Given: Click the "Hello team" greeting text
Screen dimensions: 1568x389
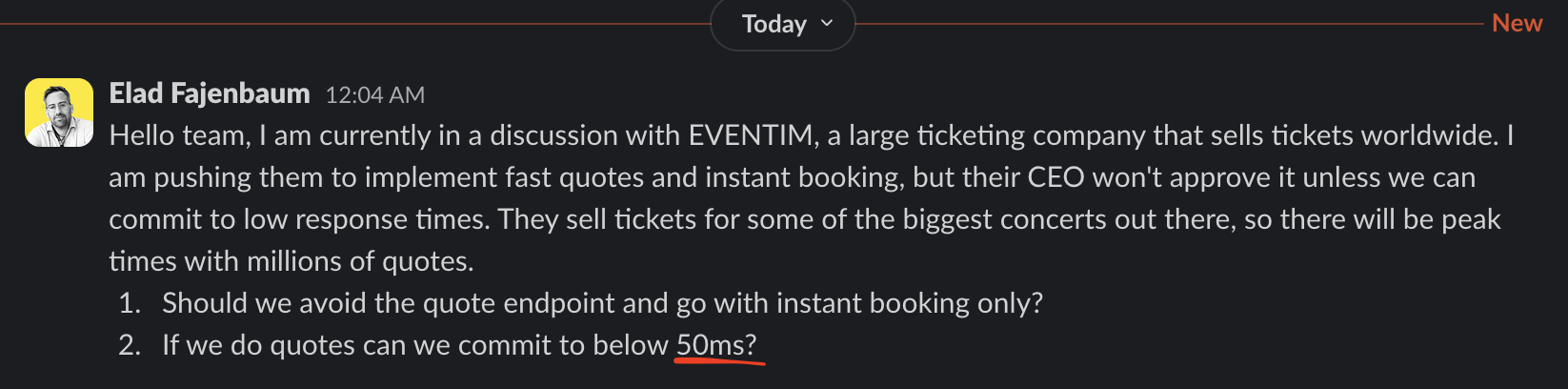Looking at the screenshot, I should (177, 135).
